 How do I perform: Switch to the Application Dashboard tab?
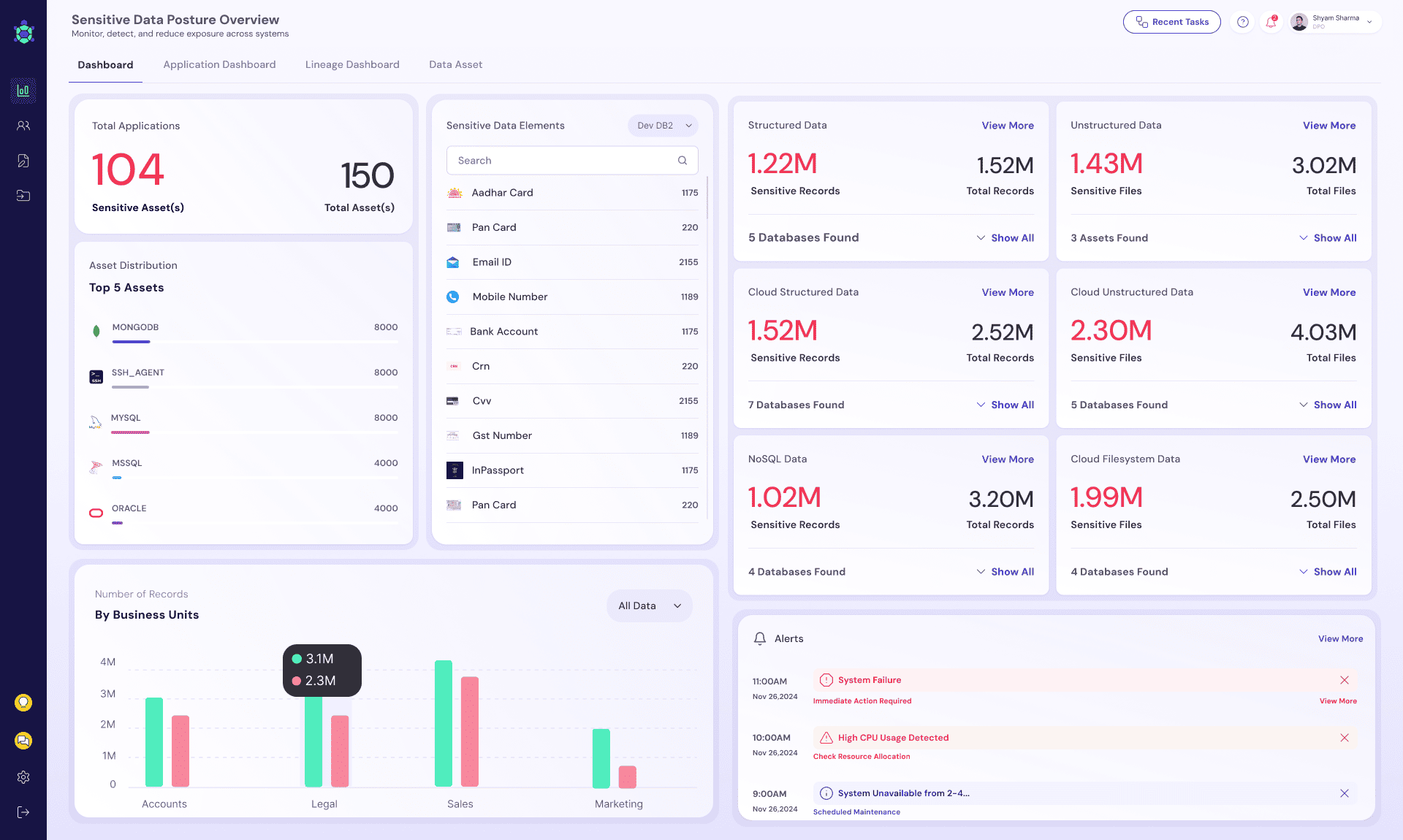(219, 64)
